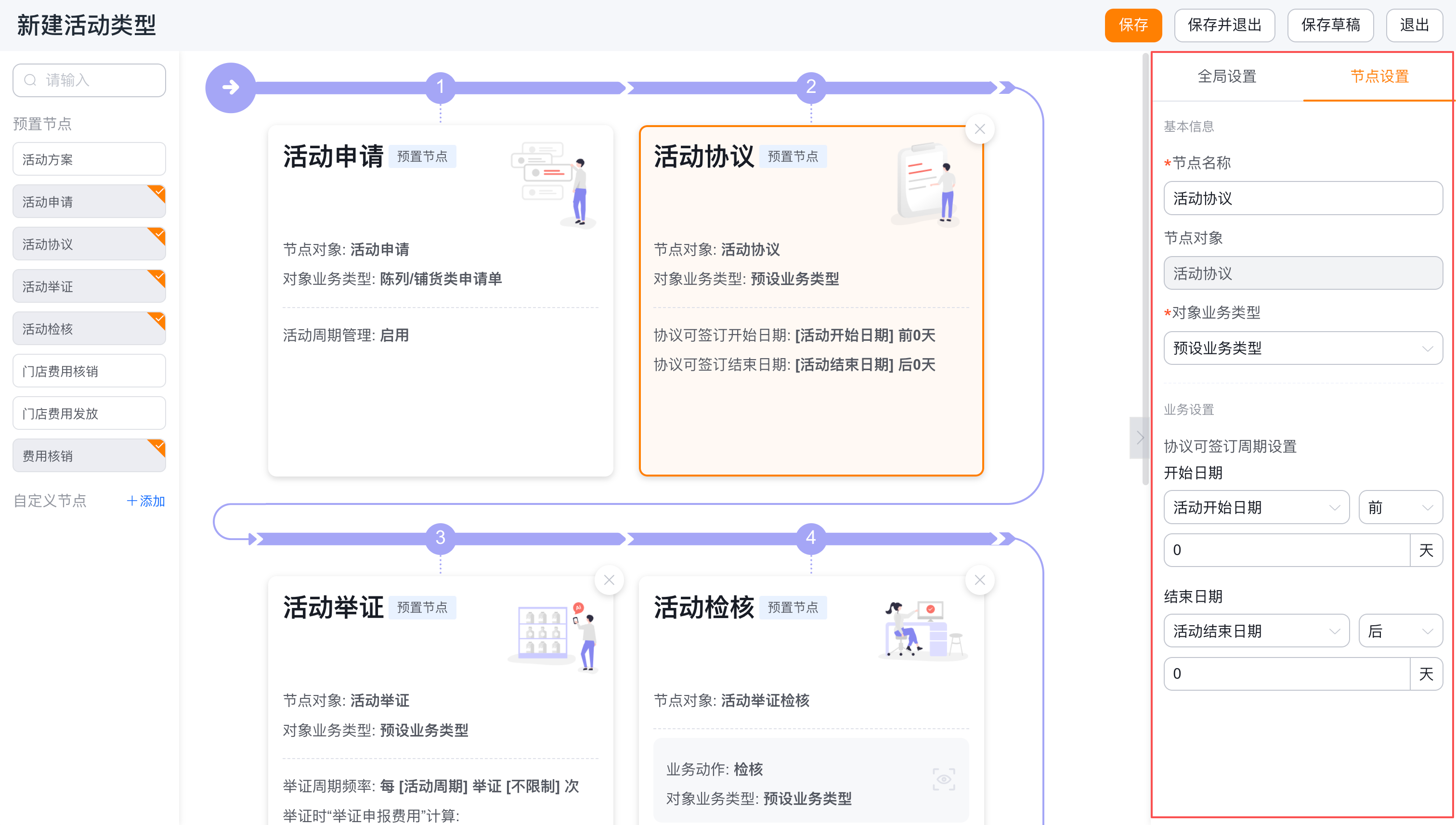Image resolution: width=1456 pixels, height=825 pixels.
Task: Click the 保存草稿 button
Action: pyautogui.click(x=1330, y=25)
